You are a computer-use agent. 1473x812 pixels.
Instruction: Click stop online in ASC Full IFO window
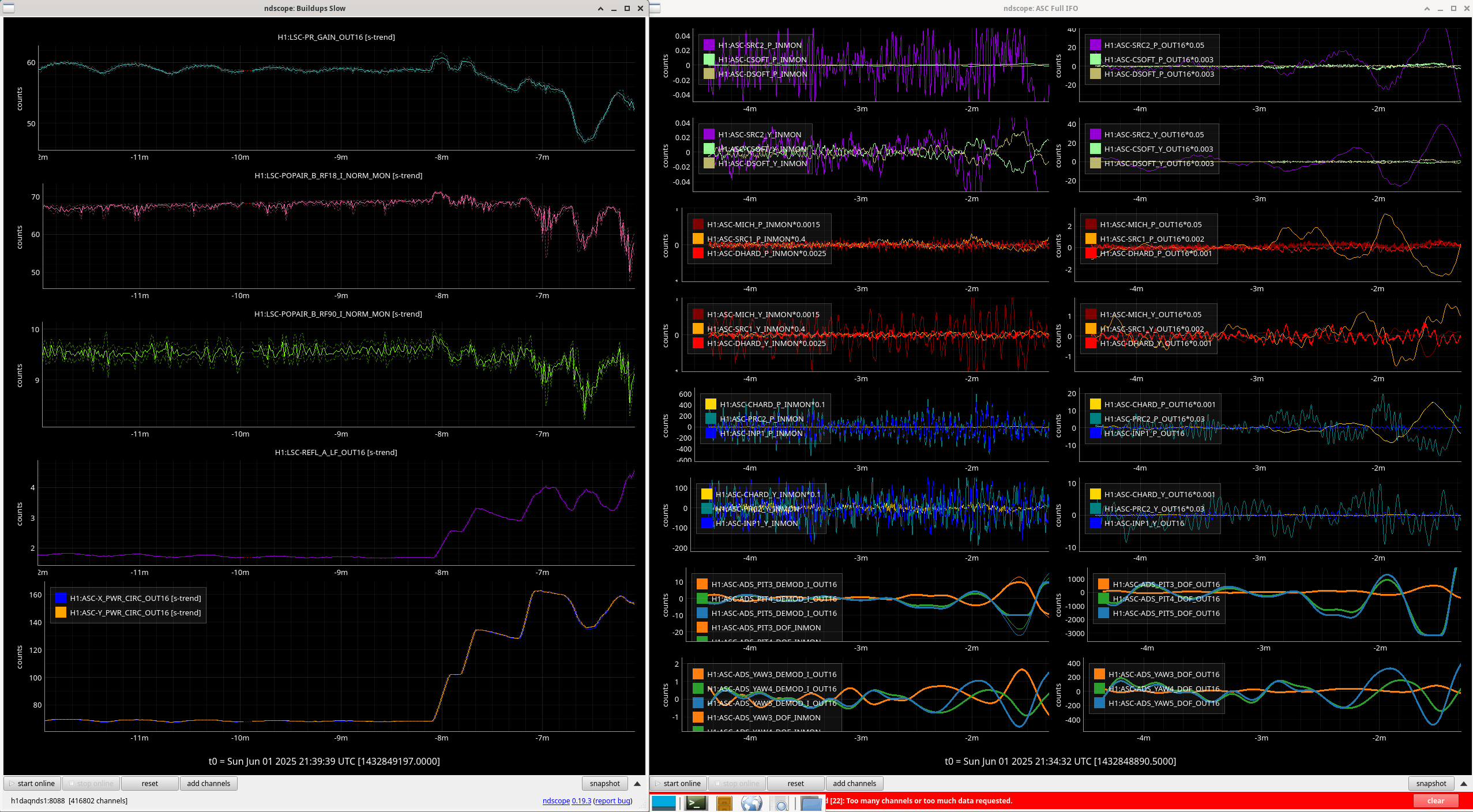tap(737, 783)
